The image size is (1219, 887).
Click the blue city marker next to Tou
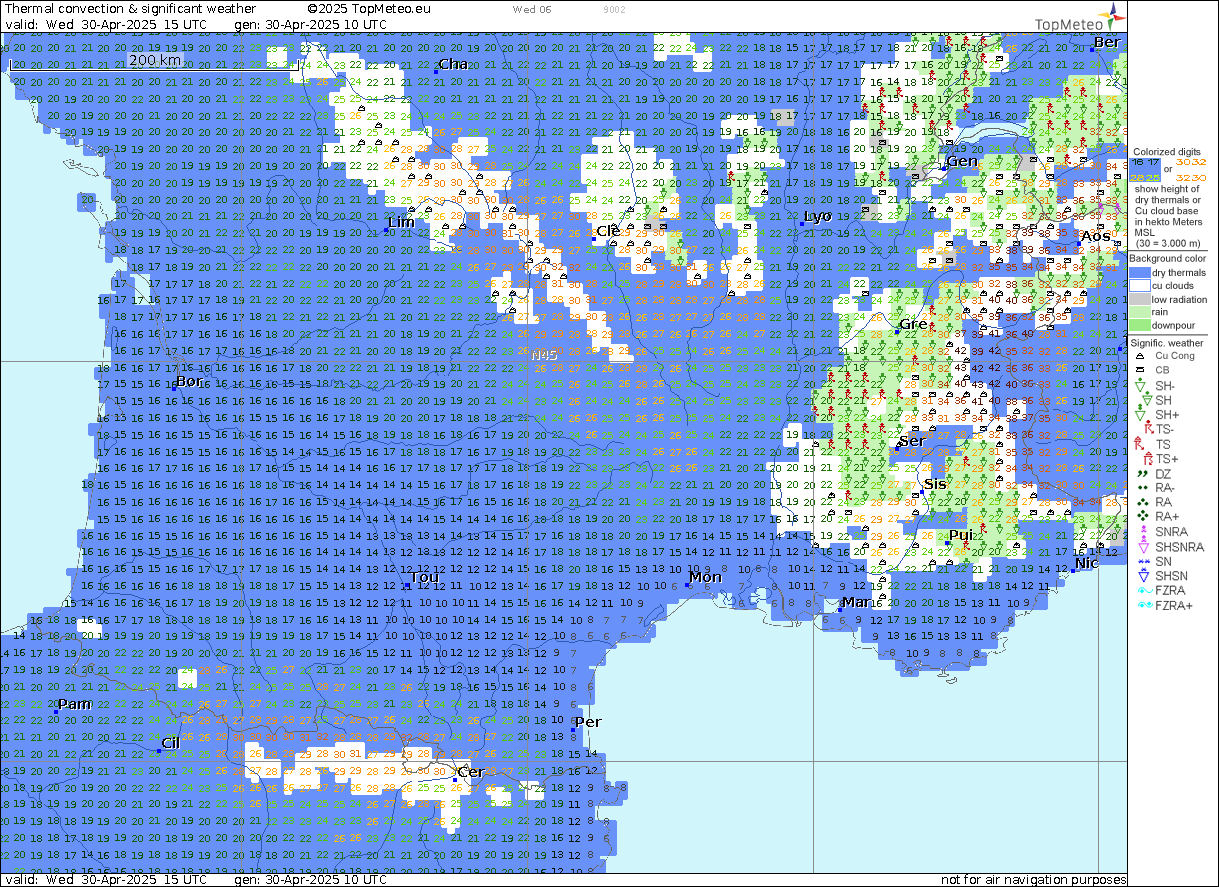coord(407,587)
